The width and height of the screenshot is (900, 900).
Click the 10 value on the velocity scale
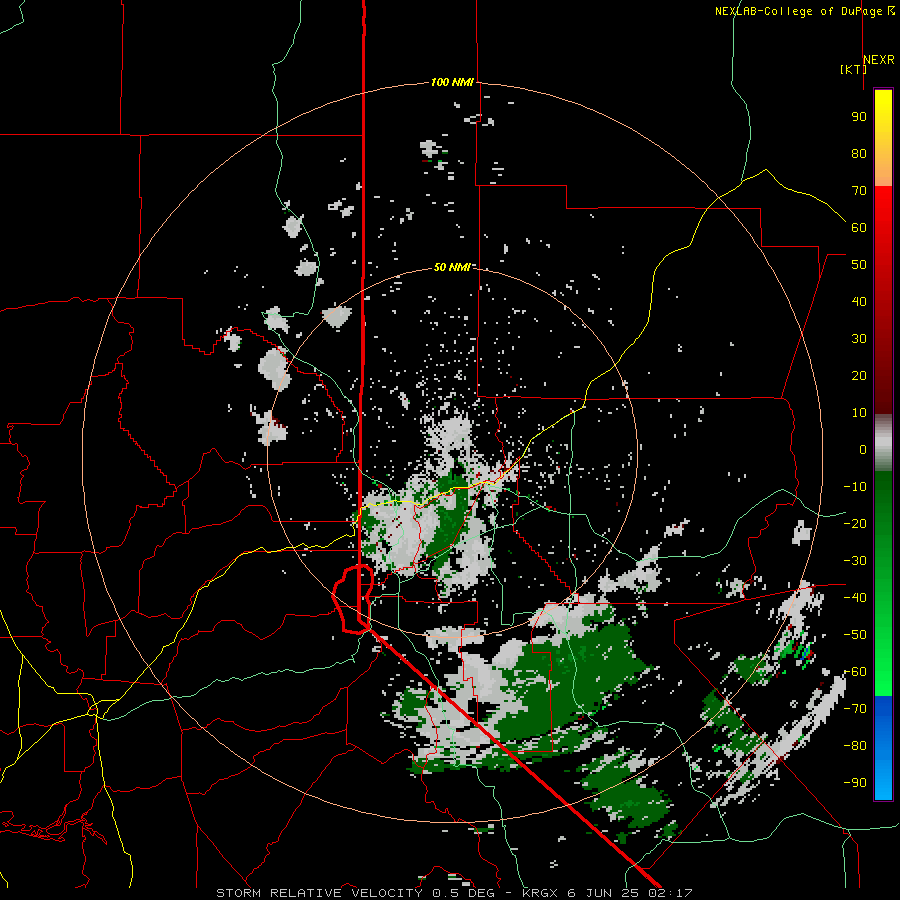[x=859, y=413]
